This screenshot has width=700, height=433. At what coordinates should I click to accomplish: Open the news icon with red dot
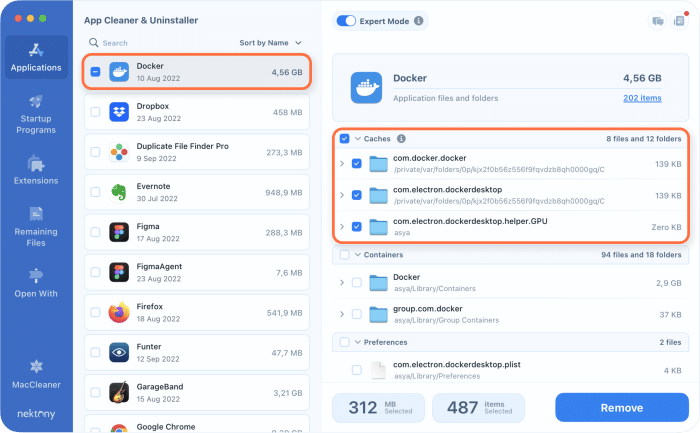[679, 21]
